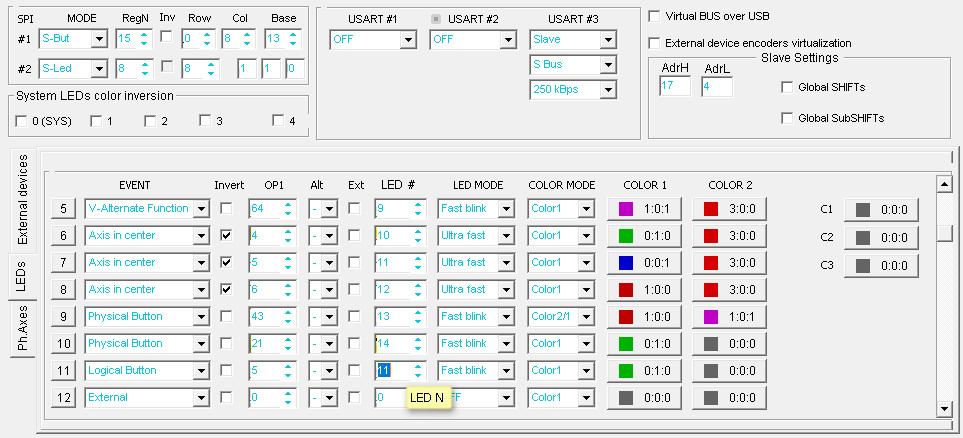963x438 pixels.
Task: Increase the SPI #1 RegN spinner value
Action: point(145,34)
